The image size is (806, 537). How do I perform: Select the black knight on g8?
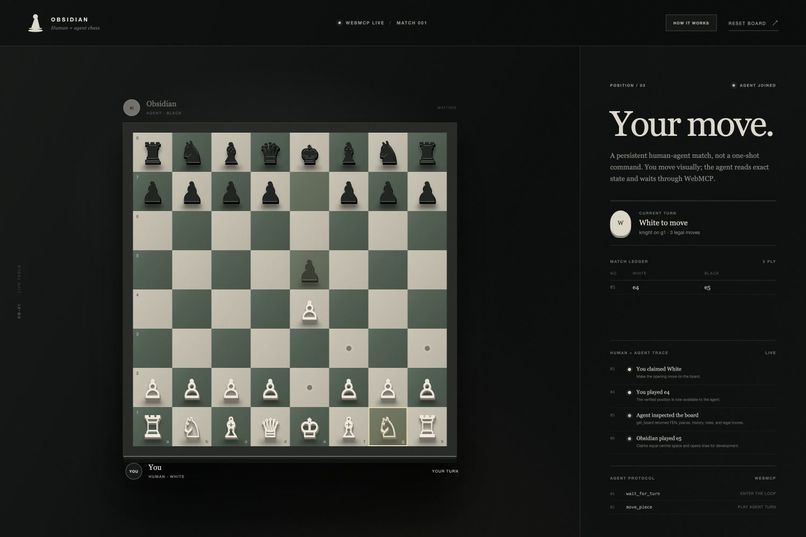point(388,153)
